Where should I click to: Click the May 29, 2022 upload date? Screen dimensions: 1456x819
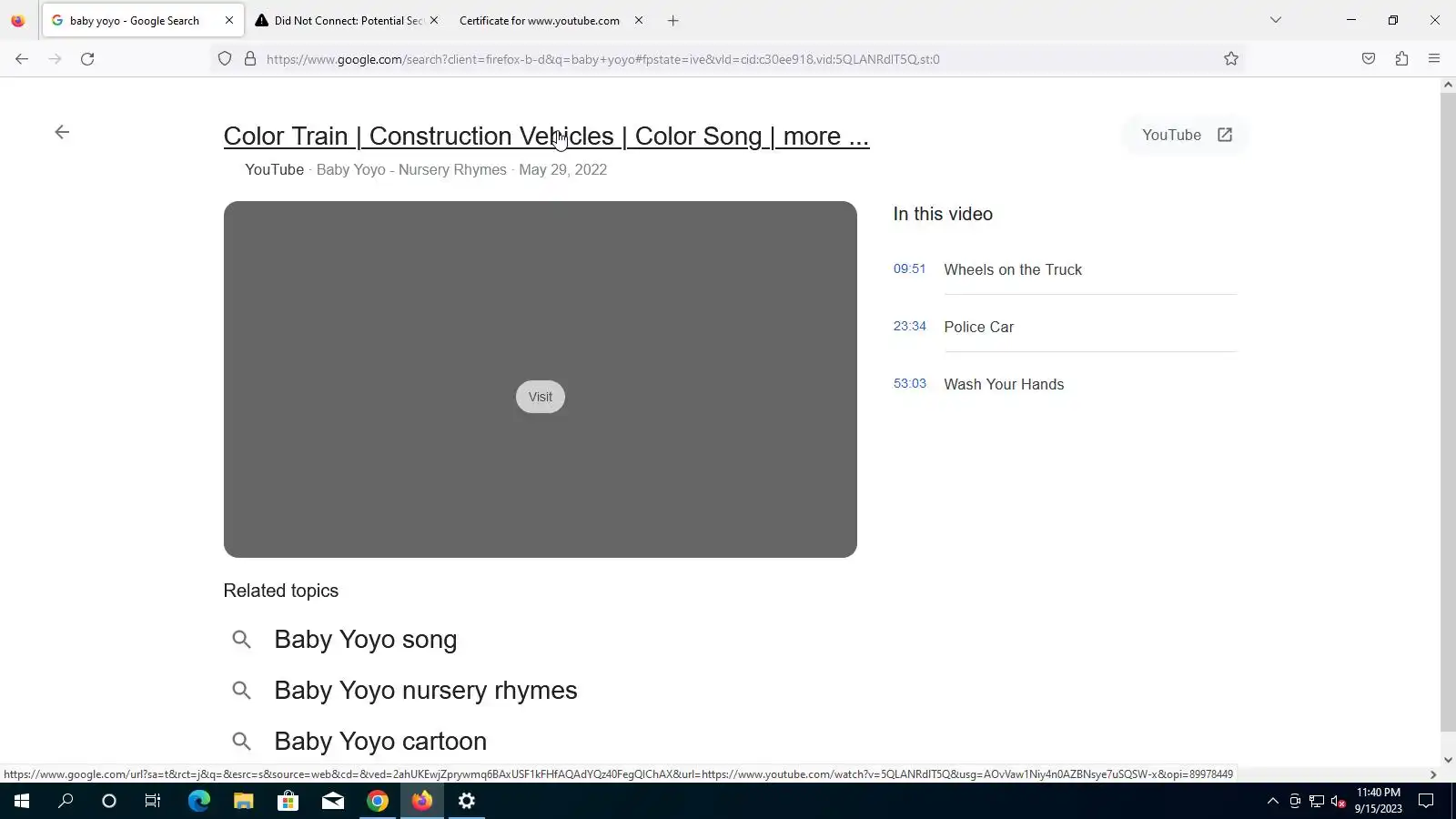point(562,170)
